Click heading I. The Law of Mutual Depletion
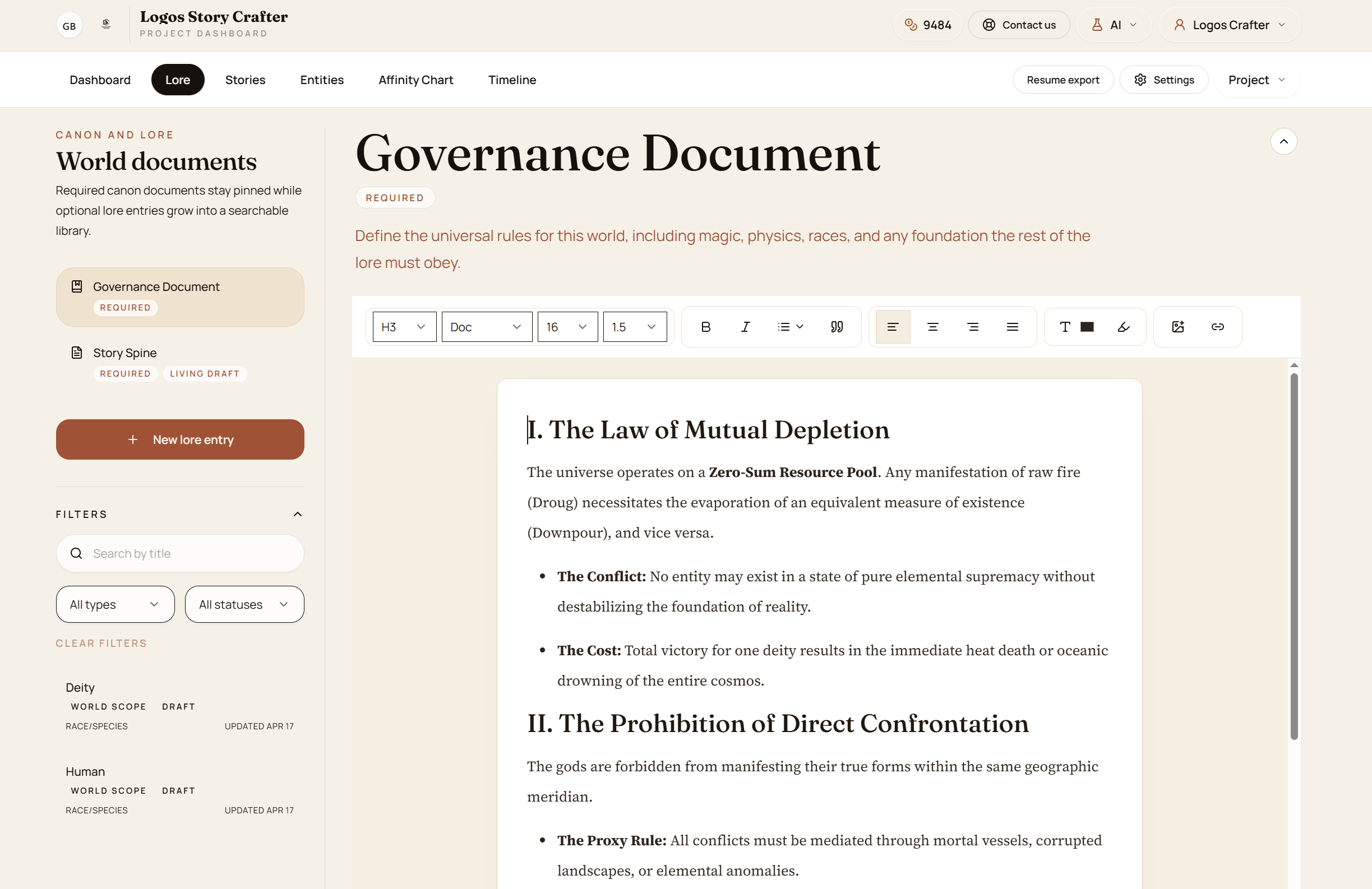The image size is (1372, 889). point(708,430)
